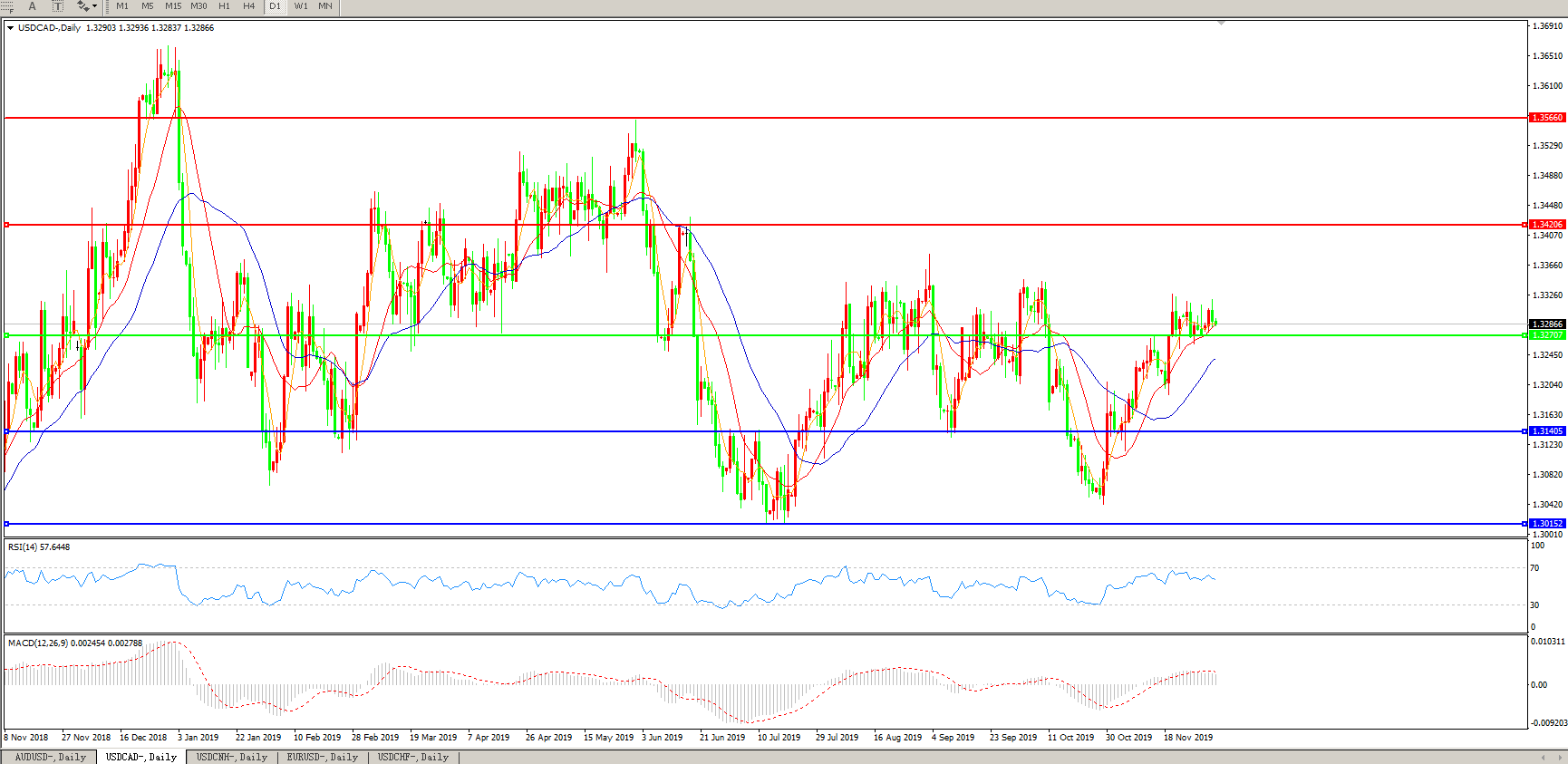
Task: Click the Arrows objects tool icon
Action: [x=82, y=6]
